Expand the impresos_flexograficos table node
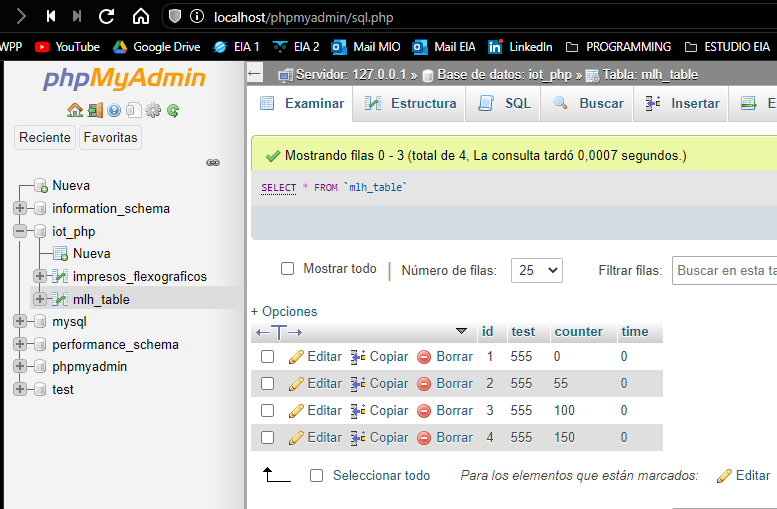 point(40,276)
